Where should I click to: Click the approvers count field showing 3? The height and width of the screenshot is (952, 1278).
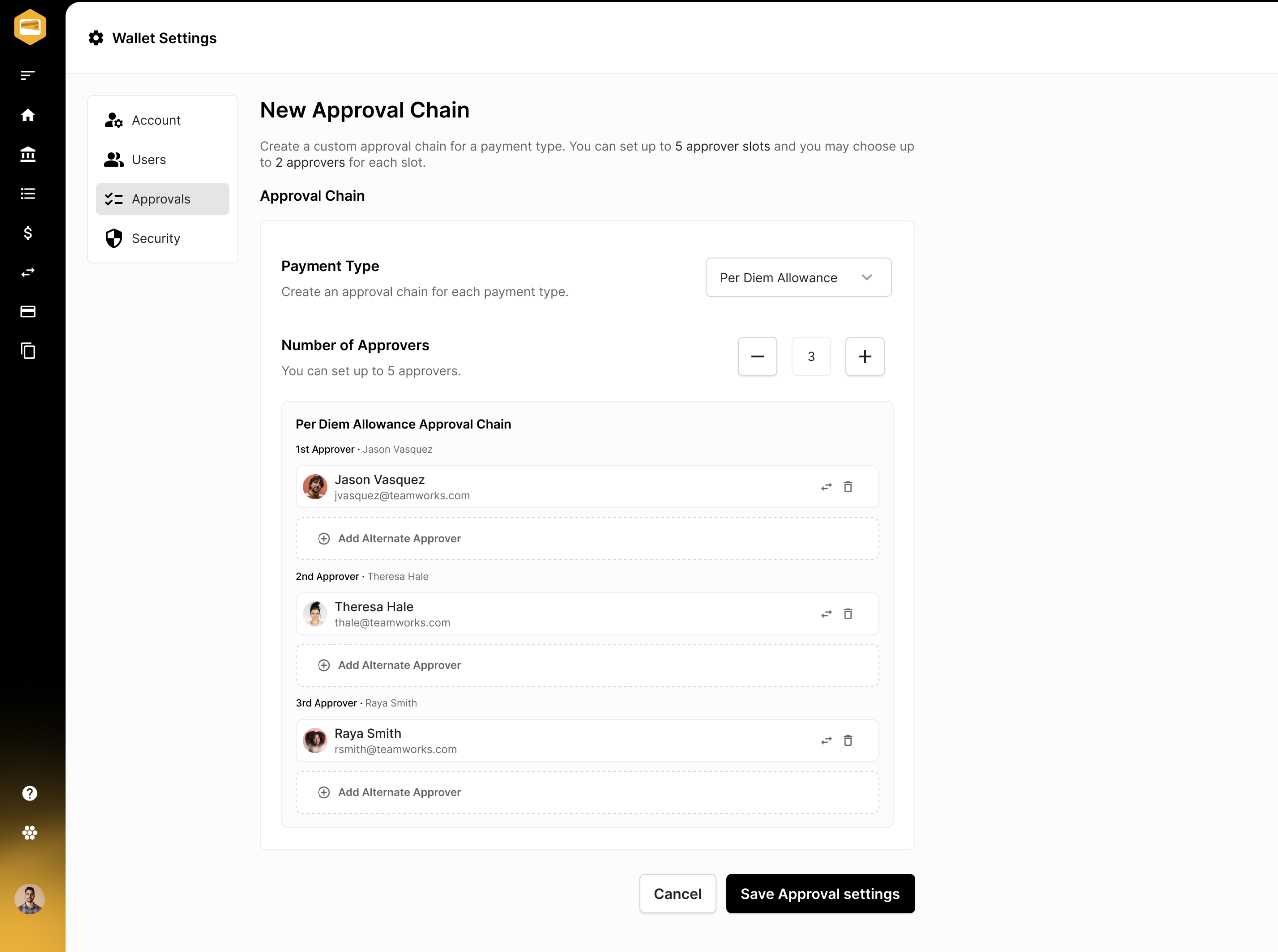tap(811, 357)
